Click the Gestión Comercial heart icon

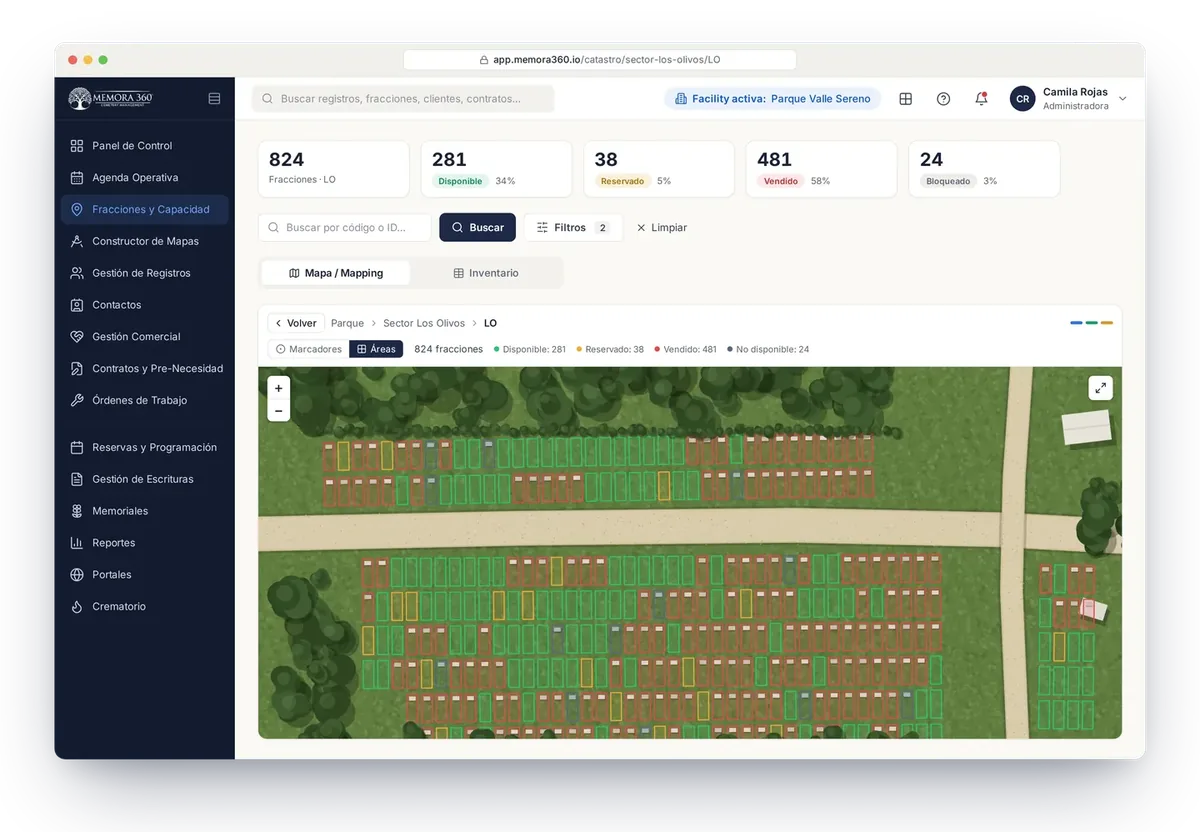click(77, 337)
